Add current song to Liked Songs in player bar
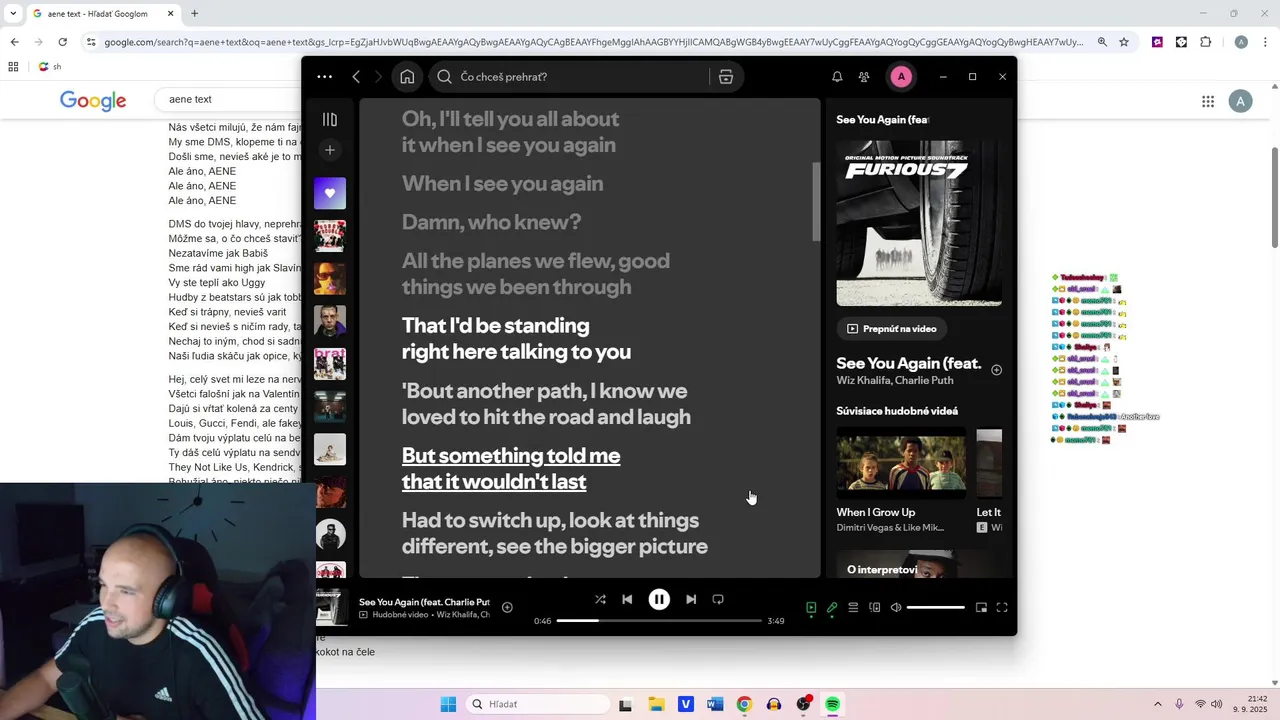This screenshot has height=720, width=1280. 507,607
